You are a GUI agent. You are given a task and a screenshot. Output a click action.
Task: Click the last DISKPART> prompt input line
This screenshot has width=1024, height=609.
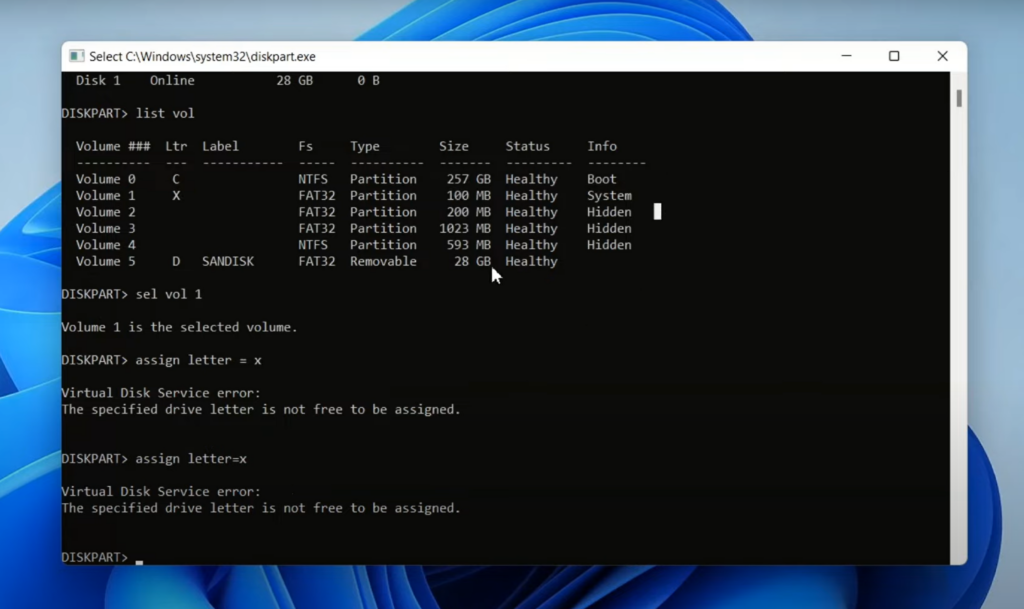click(103, 557)
